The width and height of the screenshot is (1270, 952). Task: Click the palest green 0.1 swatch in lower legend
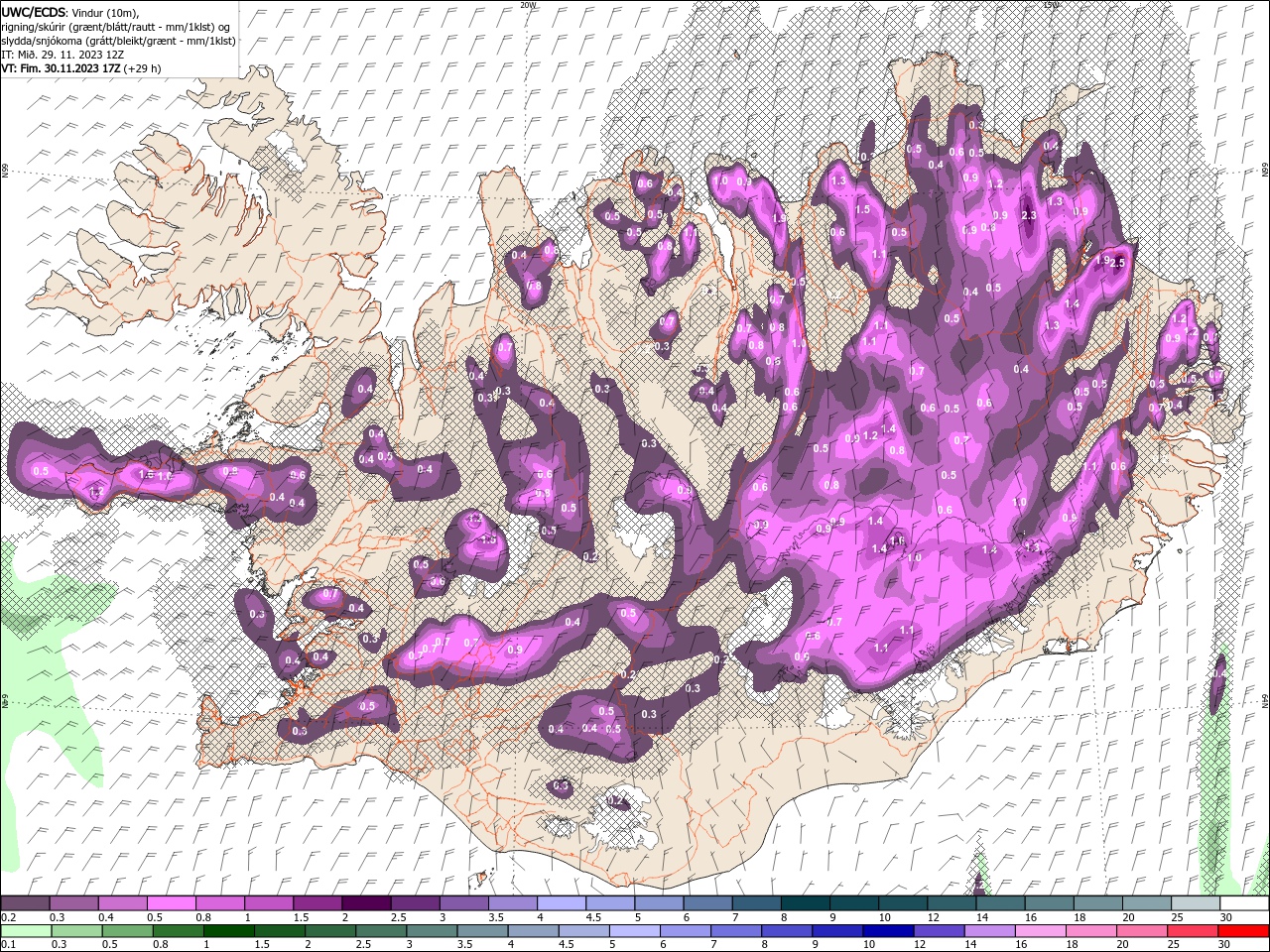pyautogui.click(x=25, y=931)
